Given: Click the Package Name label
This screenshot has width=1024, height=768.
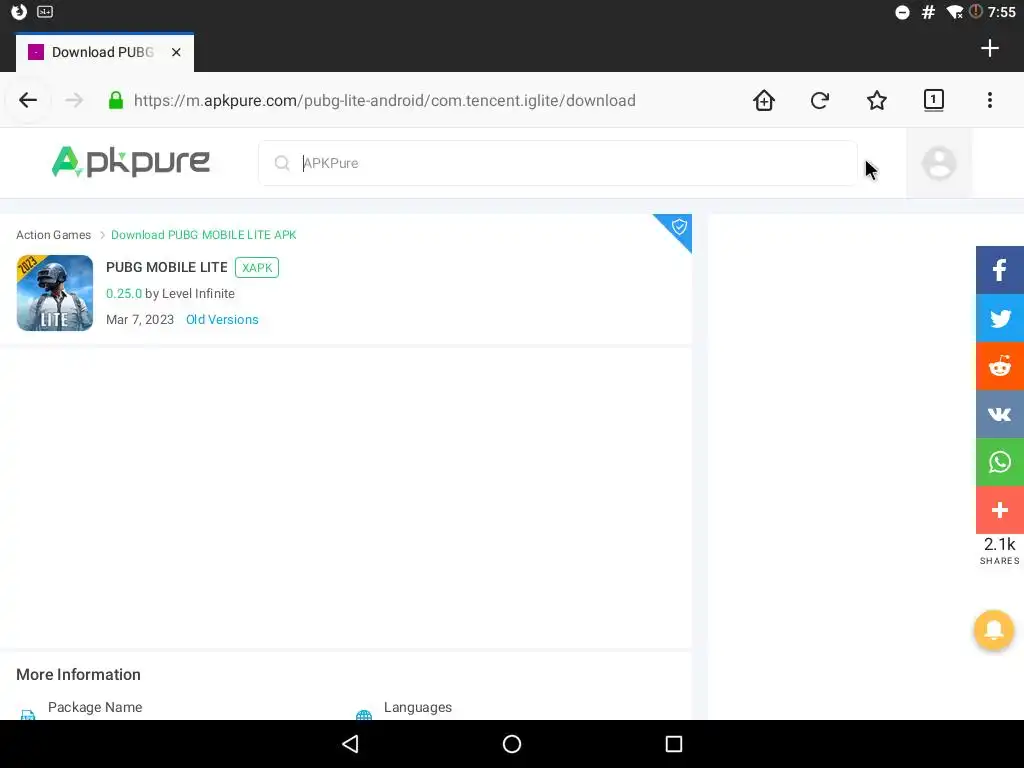Looking at the screenshot, I should [x=95, y=707].
